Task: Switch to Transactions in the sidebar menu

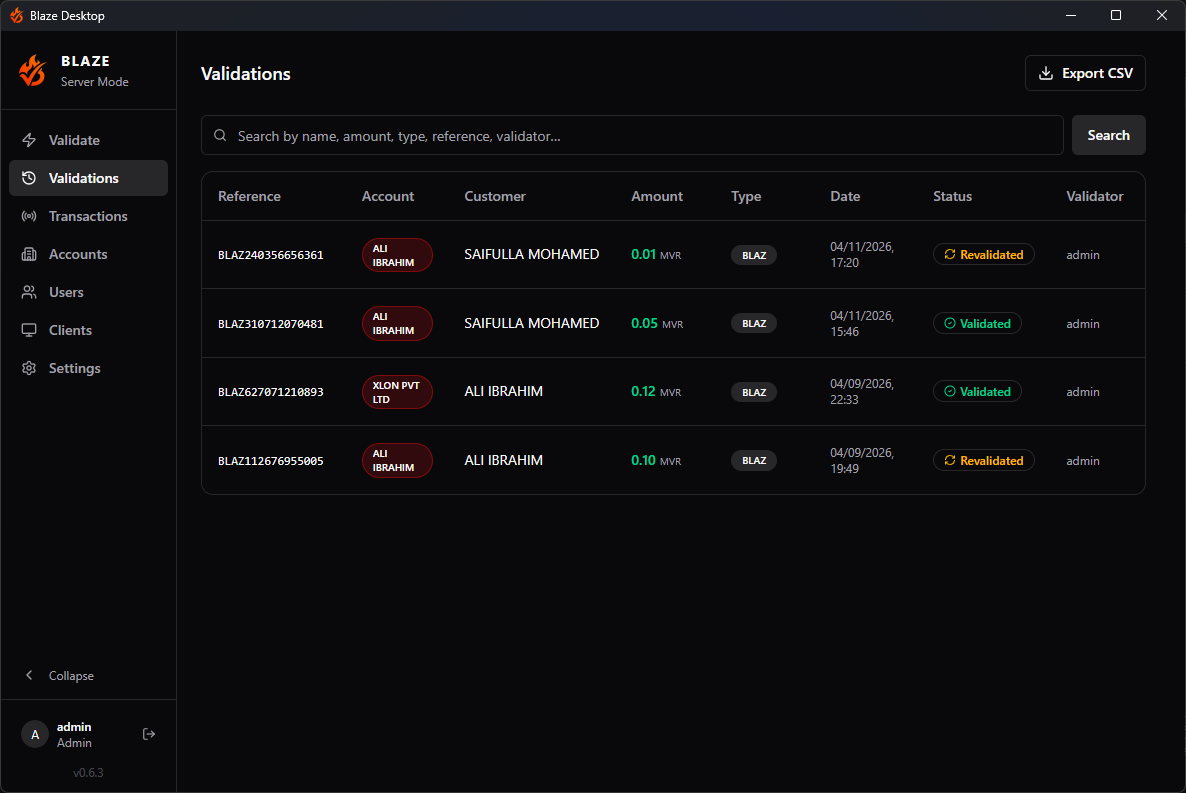Action: point(90,216)
